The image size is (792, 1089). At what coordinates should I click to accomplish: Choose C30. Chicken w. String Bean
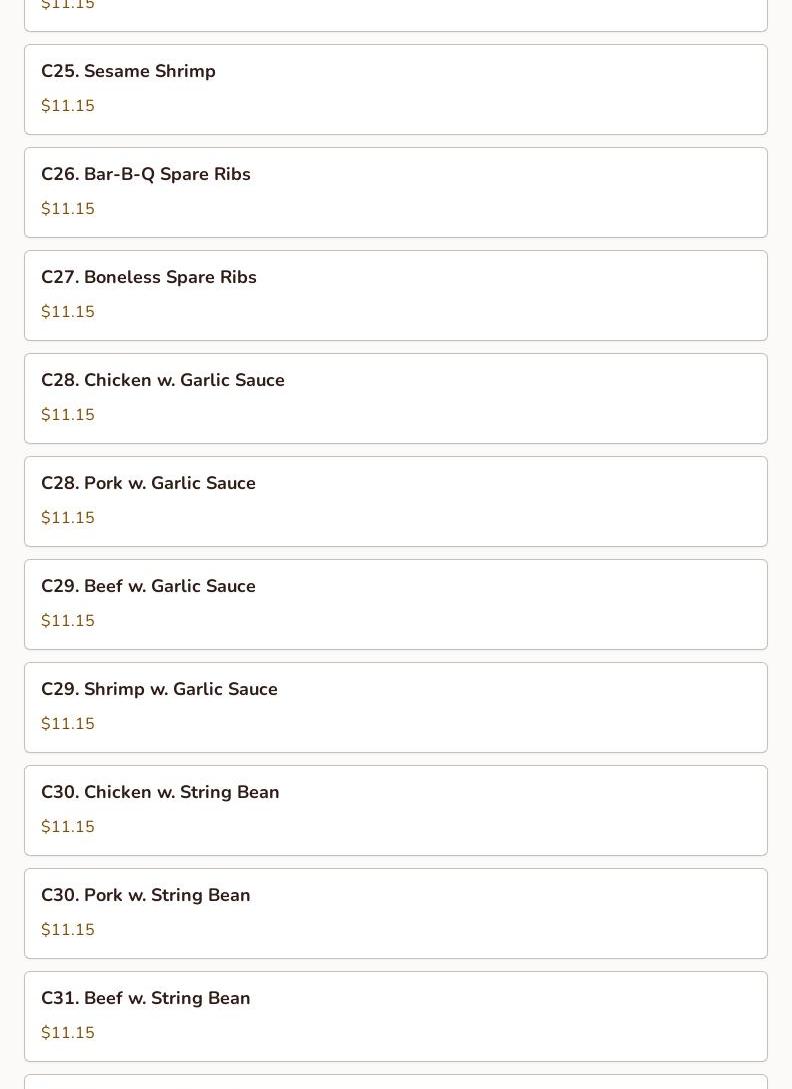click(160, 793)
